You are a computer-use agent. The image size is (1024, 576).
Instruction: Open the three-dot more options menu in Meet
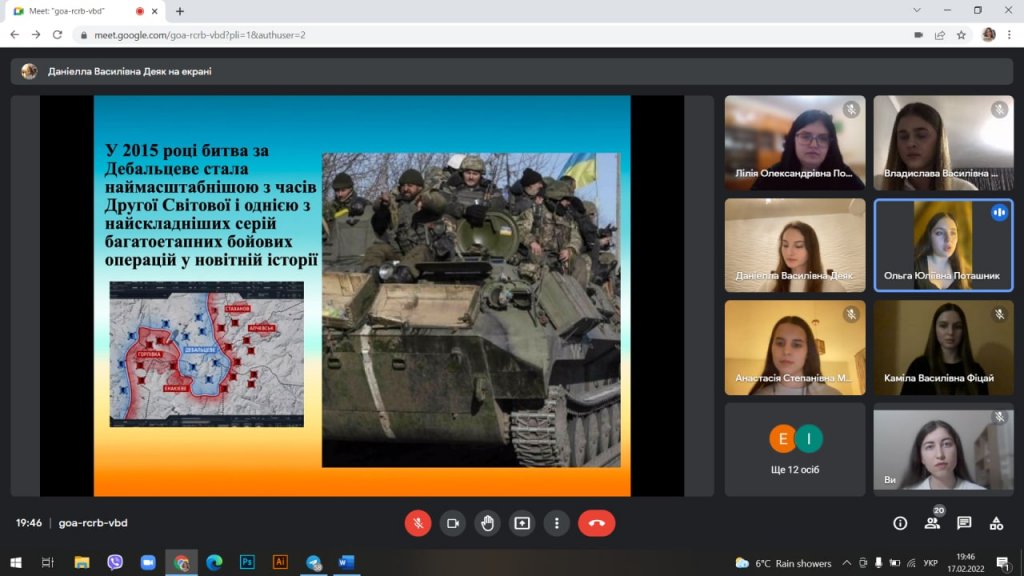pyautogui.click(x=556, y=523)
